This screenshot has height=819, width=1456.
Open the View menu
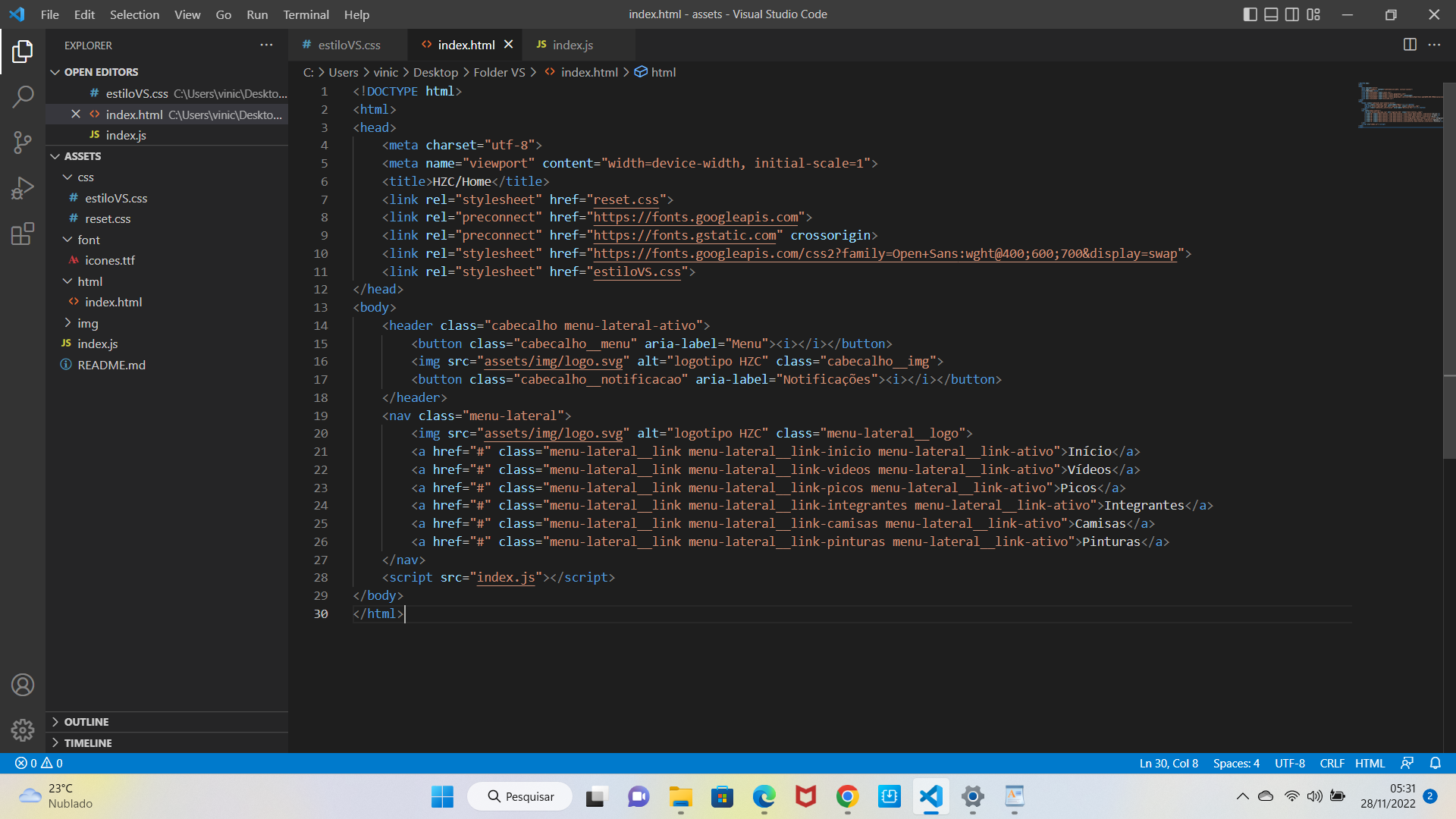187,14
